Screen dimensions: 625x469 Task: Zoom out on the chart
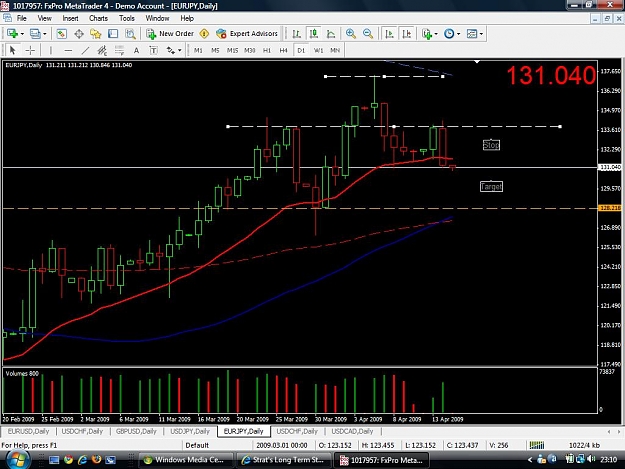point(368,34)
